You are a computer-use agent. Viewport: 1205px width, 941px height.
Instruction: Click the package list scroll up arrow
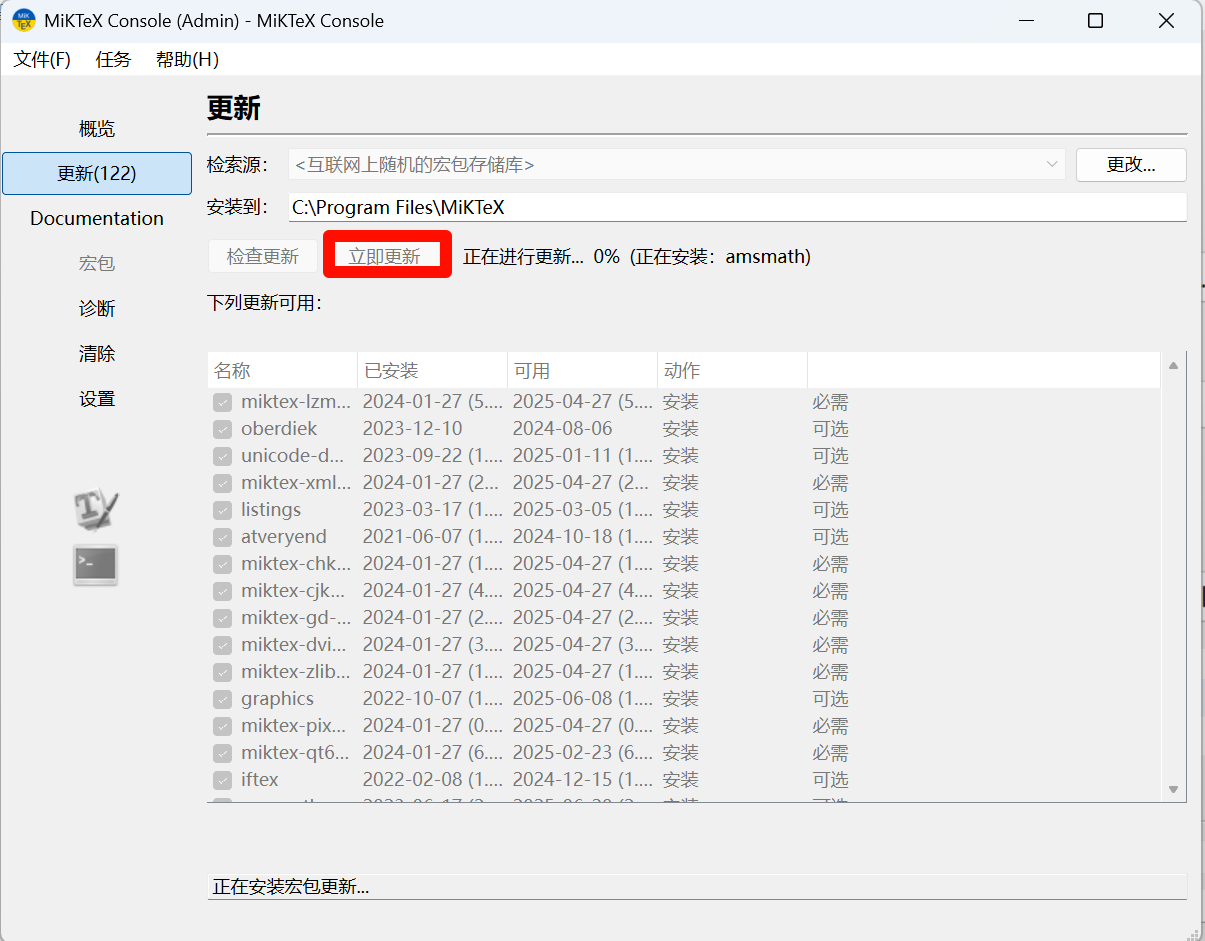(1174, 366)
